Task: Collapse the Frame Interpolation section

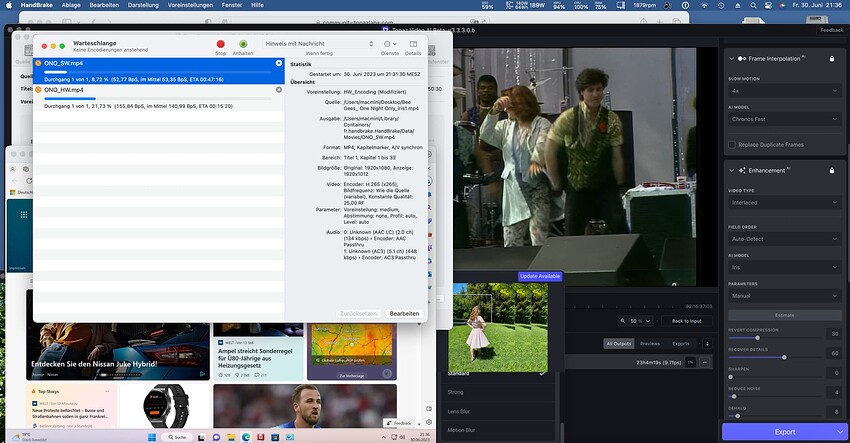Action: (731, 59)
